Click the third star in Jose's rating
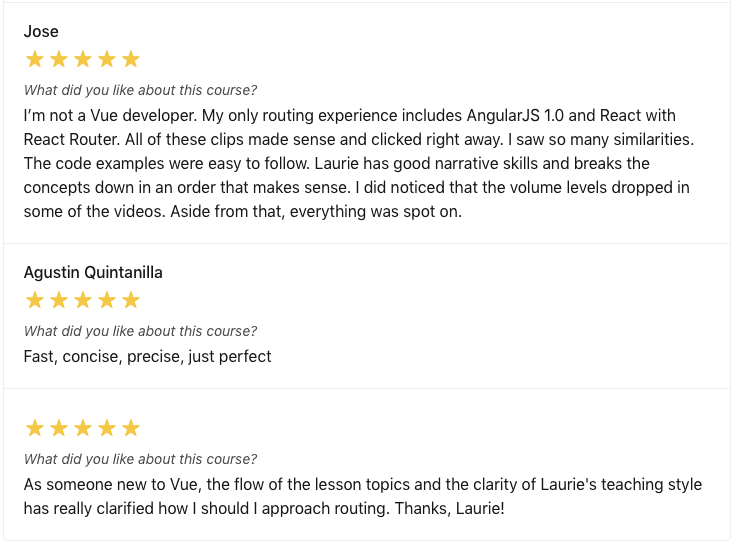 [x=83, y=59]
